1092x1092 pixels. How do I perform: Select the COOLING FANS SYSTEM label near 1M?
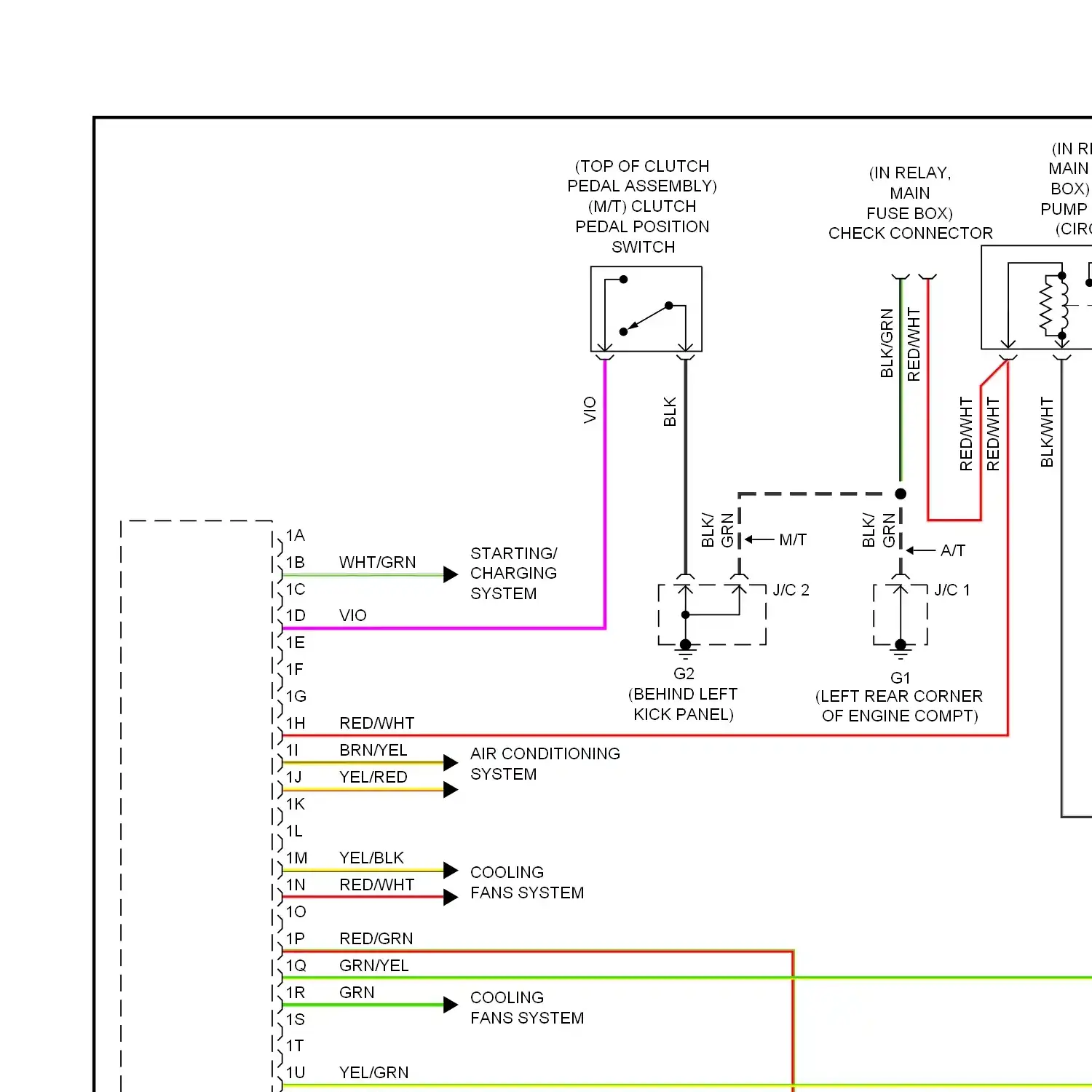tap(527, 882)
